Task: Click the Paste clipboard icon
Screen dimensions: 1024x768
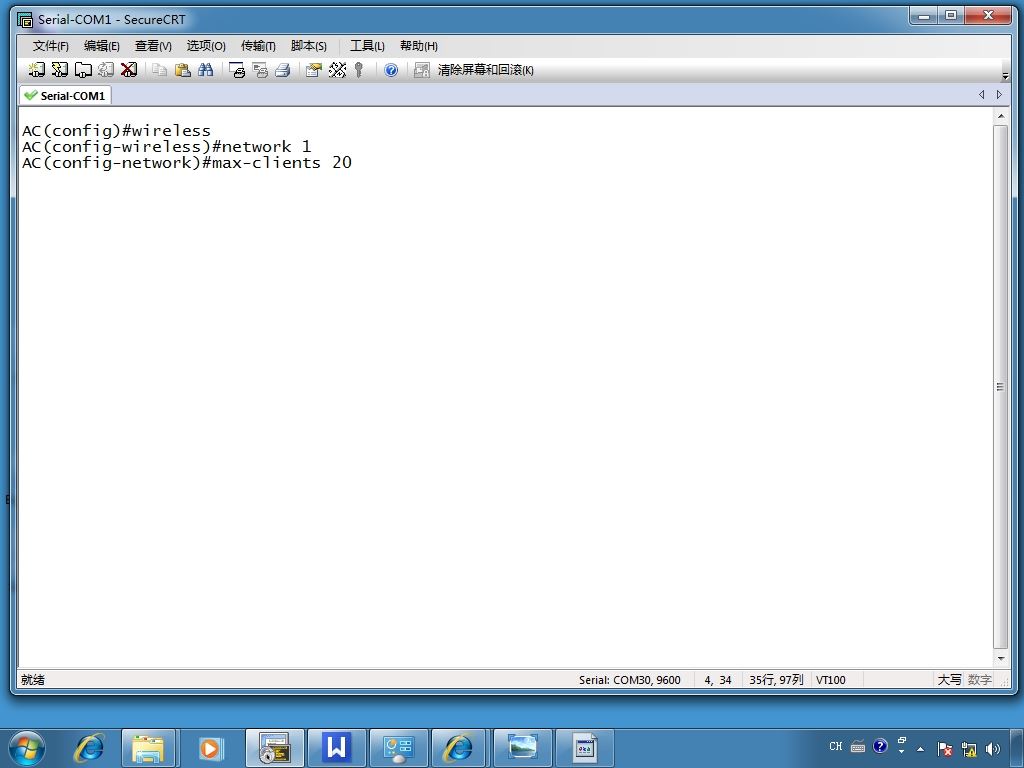Action: pyautogui.click(x=183, y=70)
